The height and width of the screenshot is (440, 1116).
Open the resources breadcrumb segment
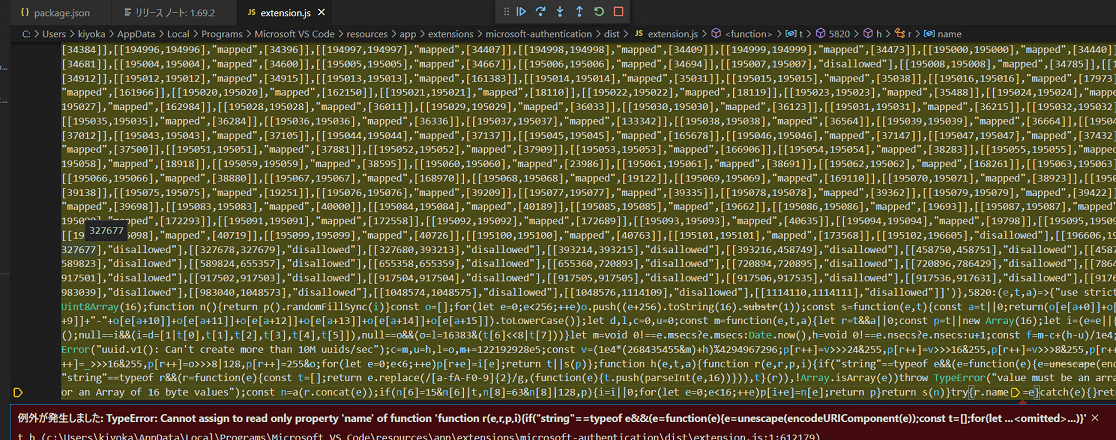367,33
